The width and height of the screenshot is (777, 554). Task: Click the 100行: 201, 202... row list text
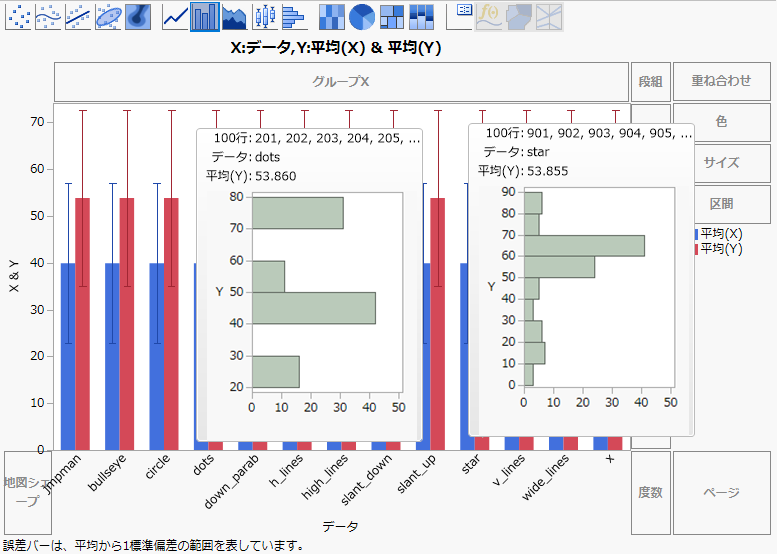click(x=317, y=138)
